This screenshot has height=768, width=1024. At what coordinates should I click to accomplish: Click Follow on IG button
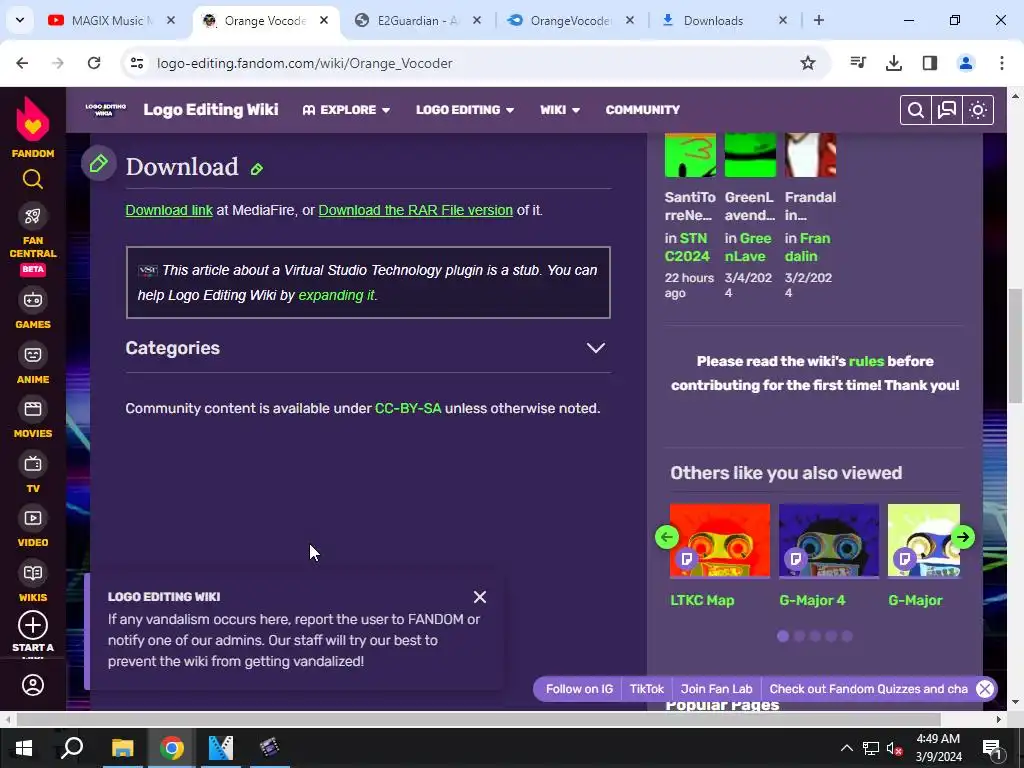[x=579, y=689]
